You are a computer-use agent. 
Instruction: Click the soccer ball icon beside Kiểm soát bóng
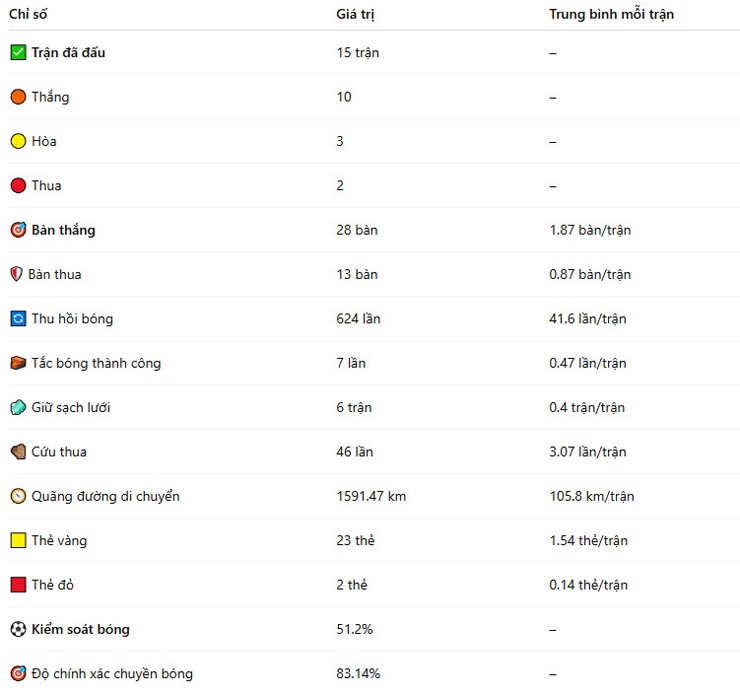click(x=18, y=629)
